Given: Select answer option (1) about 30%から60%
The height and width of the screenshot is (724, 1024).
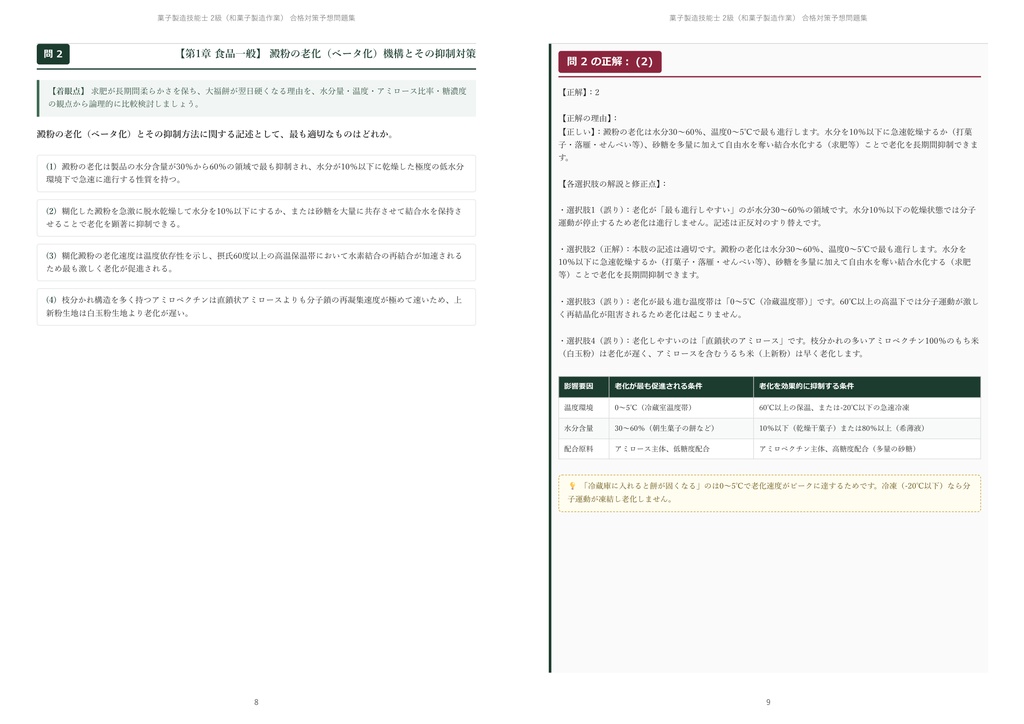Looking at the screenshot, I should pos(256,173).
